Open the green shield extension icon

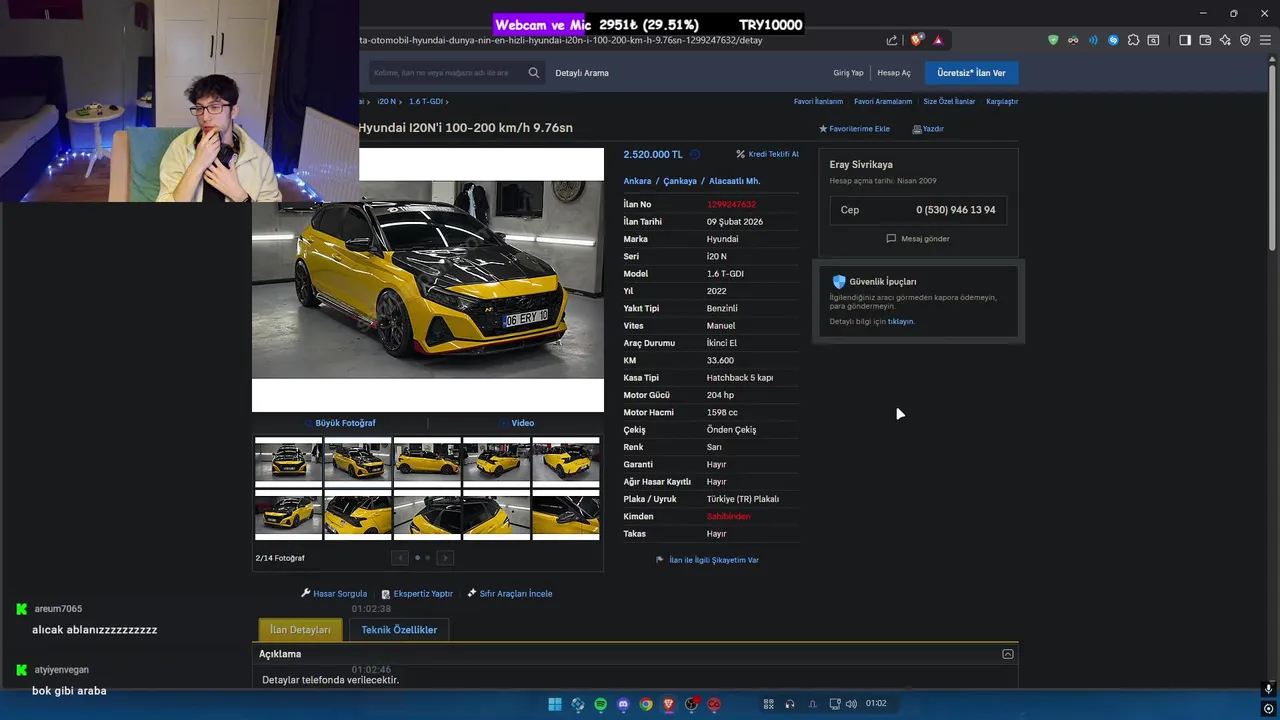[1053, 40]
